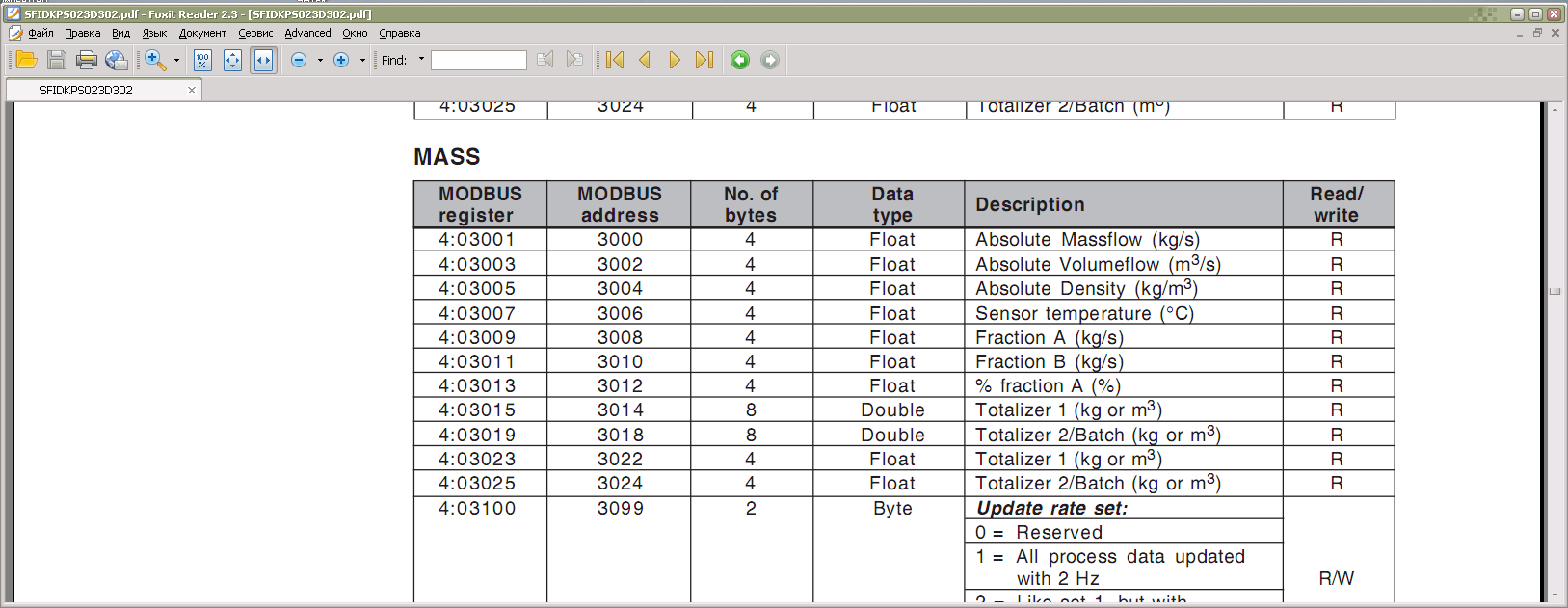Go to the first page
1568x608 pixels.
[x=615, y=60]
